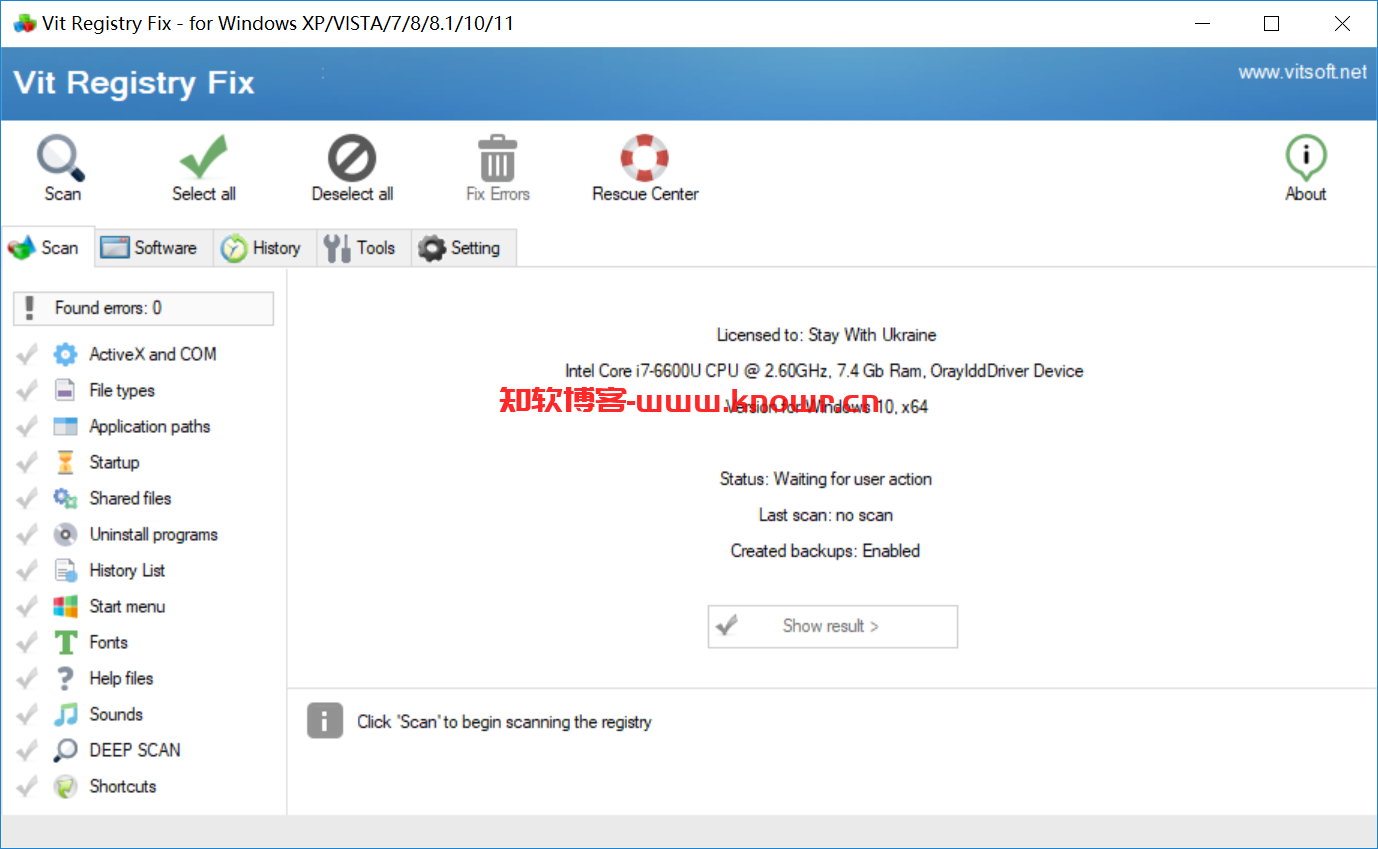
Task: Select the 'Application paths' label
Action: click(x=150, y=426)
